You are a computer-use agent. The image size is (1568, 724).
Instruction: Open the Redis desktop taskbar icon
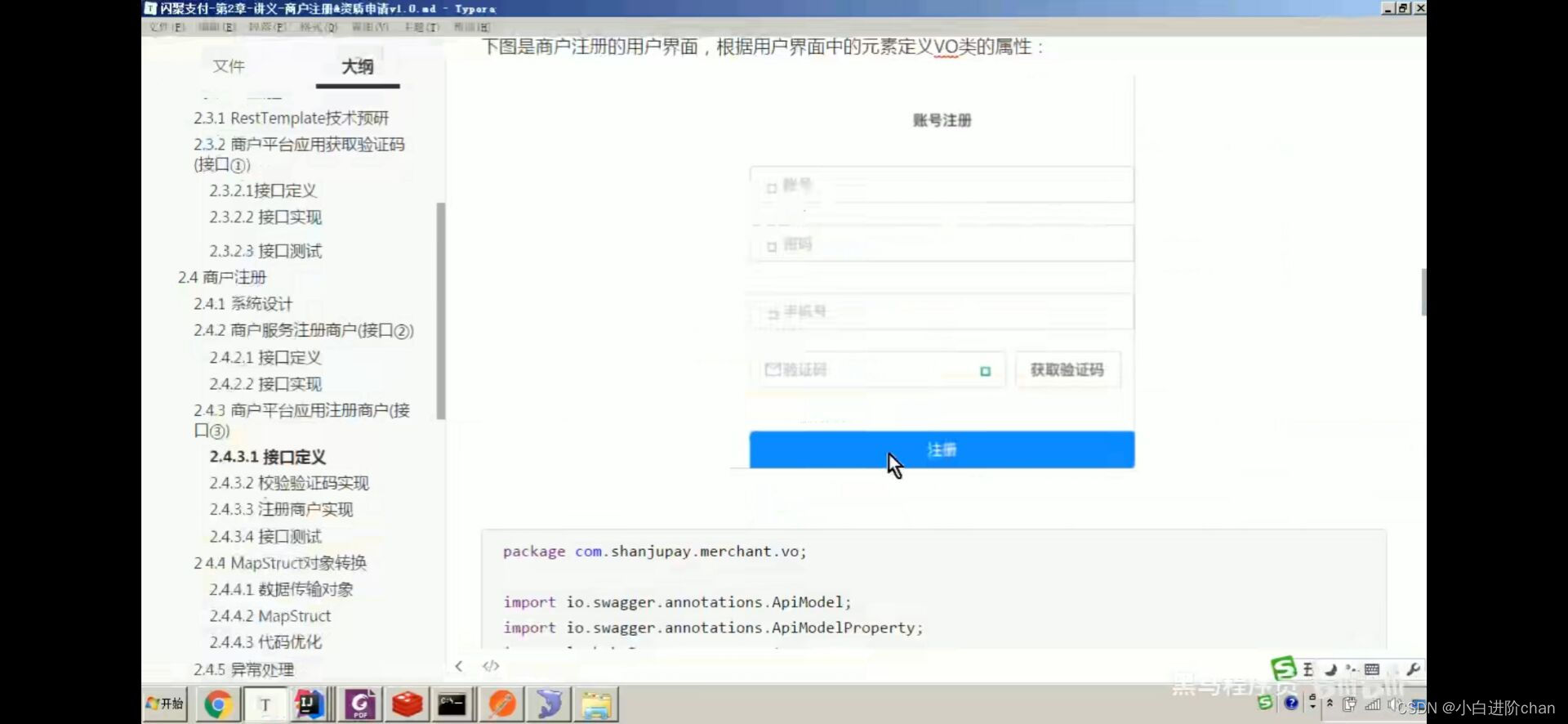click(x=407, y=704)
